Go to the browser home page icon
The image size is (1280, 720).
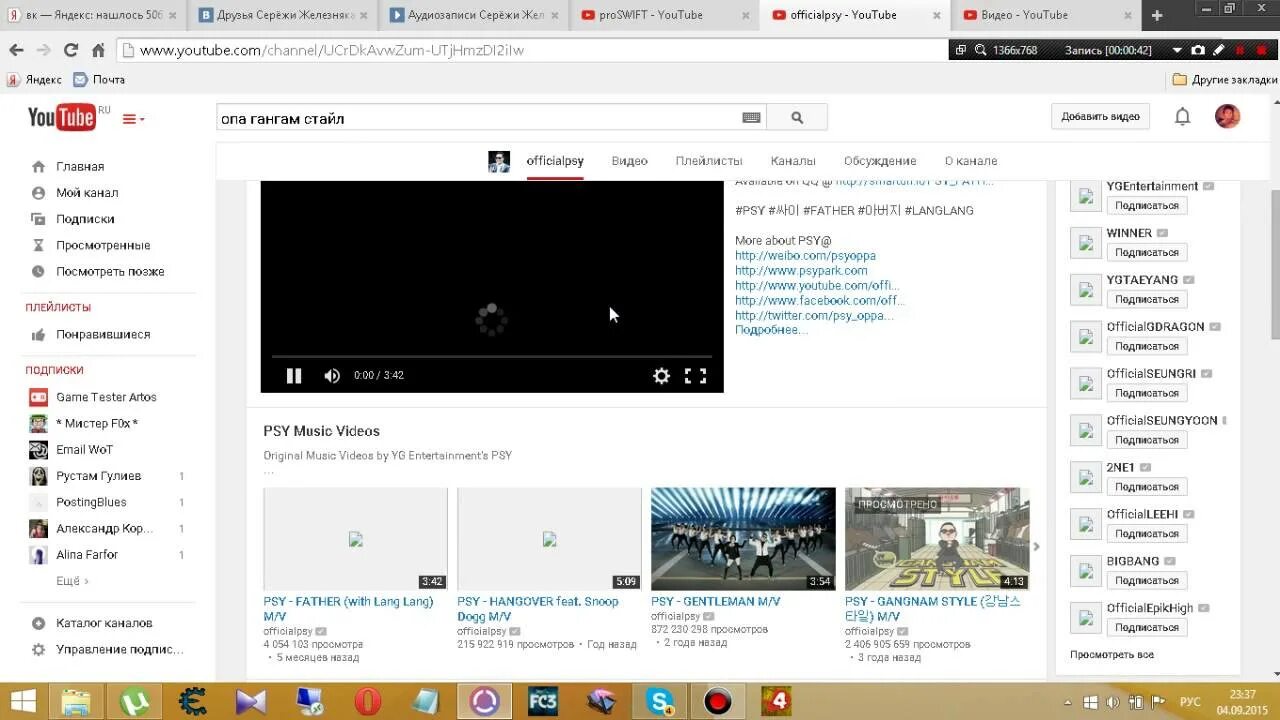pos(98,50)
